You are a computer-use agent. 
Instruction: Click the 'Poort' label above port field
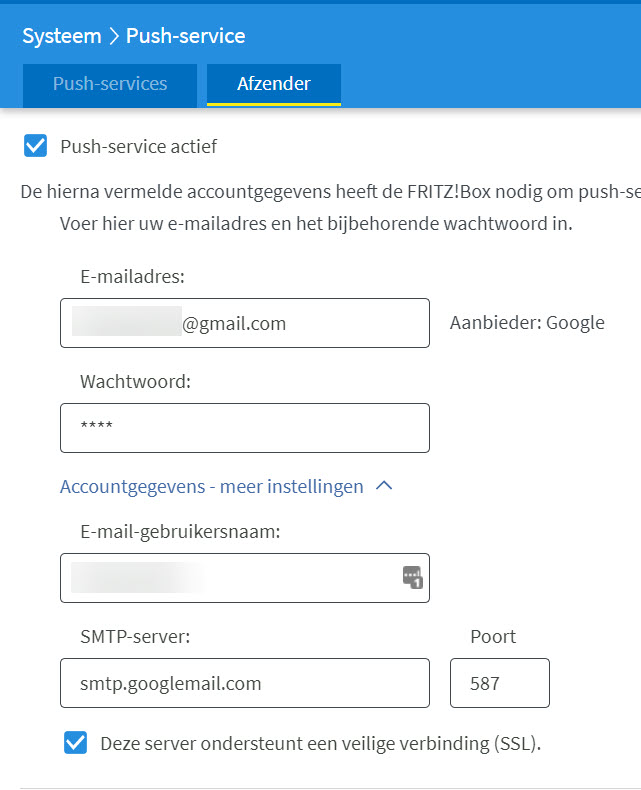[493, 637]
